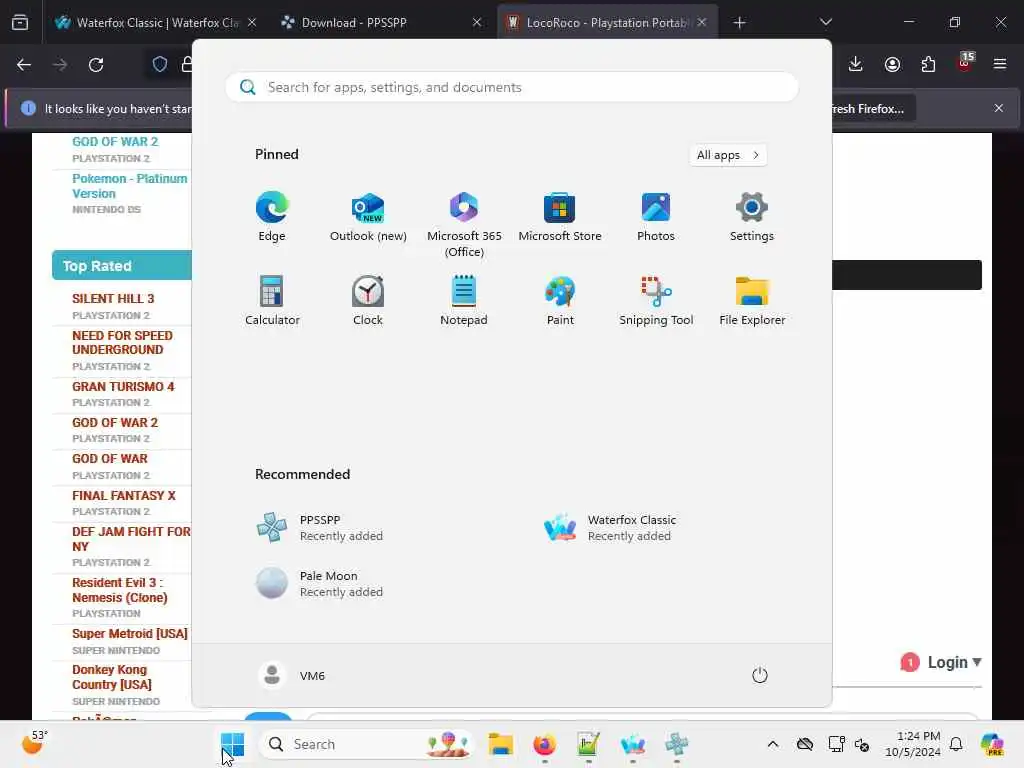Open the browser hamburger menu
This screenshot has width=1024, height=768.
pos(1000,64)
